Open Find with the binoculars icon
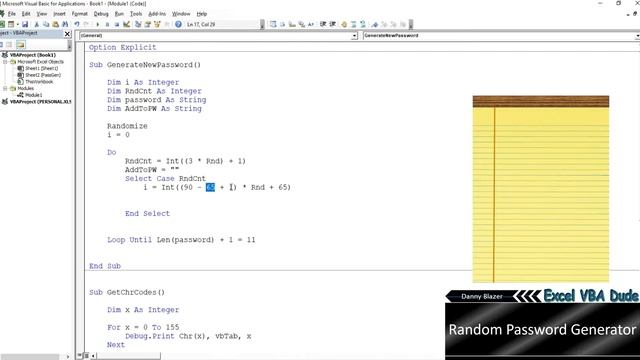640x360 pixels. coord(65,24)
